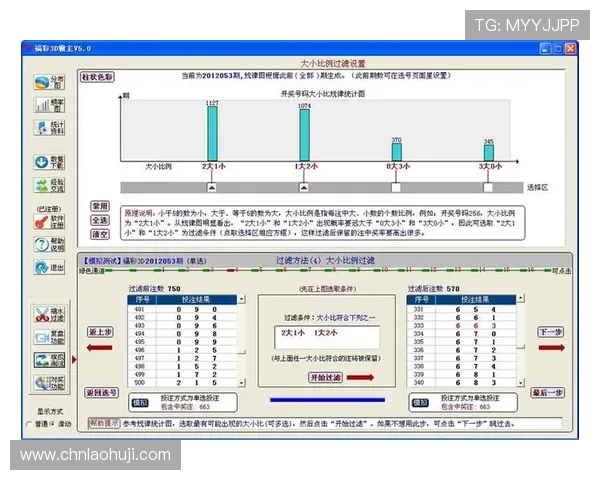Viewport: 600px width, 480px height.
Task: Click the 0大3小 bar labeled 370
Action: tap(397, 152)
